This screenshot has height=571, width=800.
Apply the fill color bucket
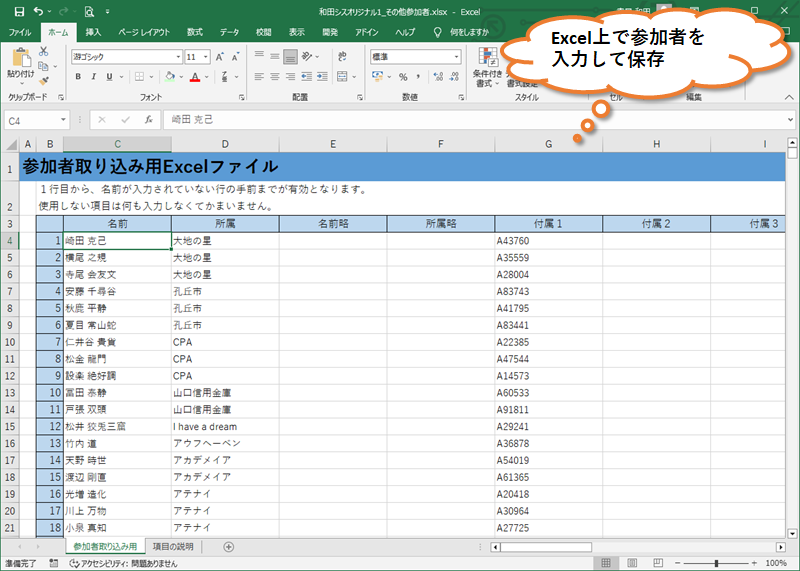coord(170,77)
